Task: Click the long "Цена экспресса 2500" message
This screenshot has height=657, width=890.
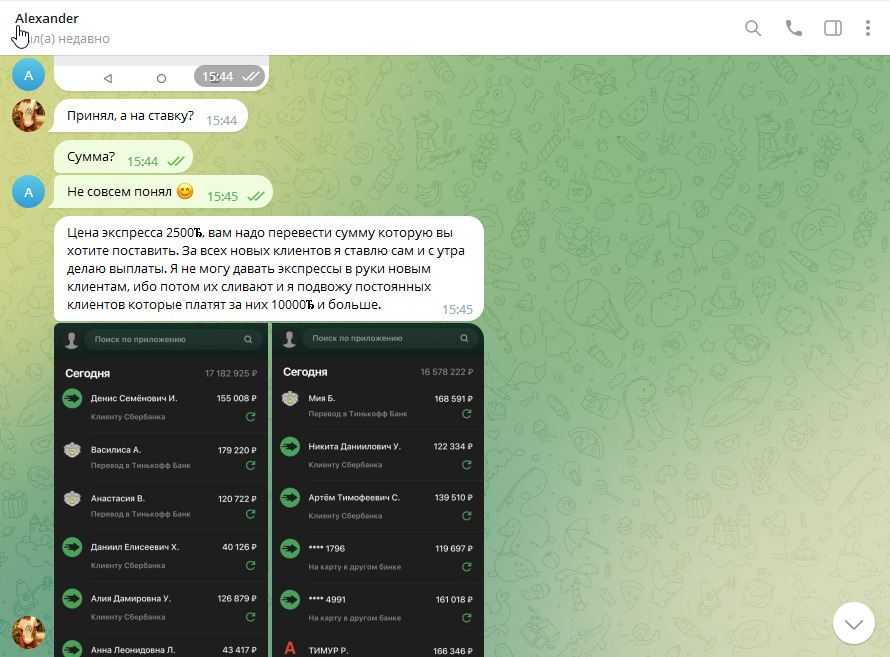Action: coord(268,268)
